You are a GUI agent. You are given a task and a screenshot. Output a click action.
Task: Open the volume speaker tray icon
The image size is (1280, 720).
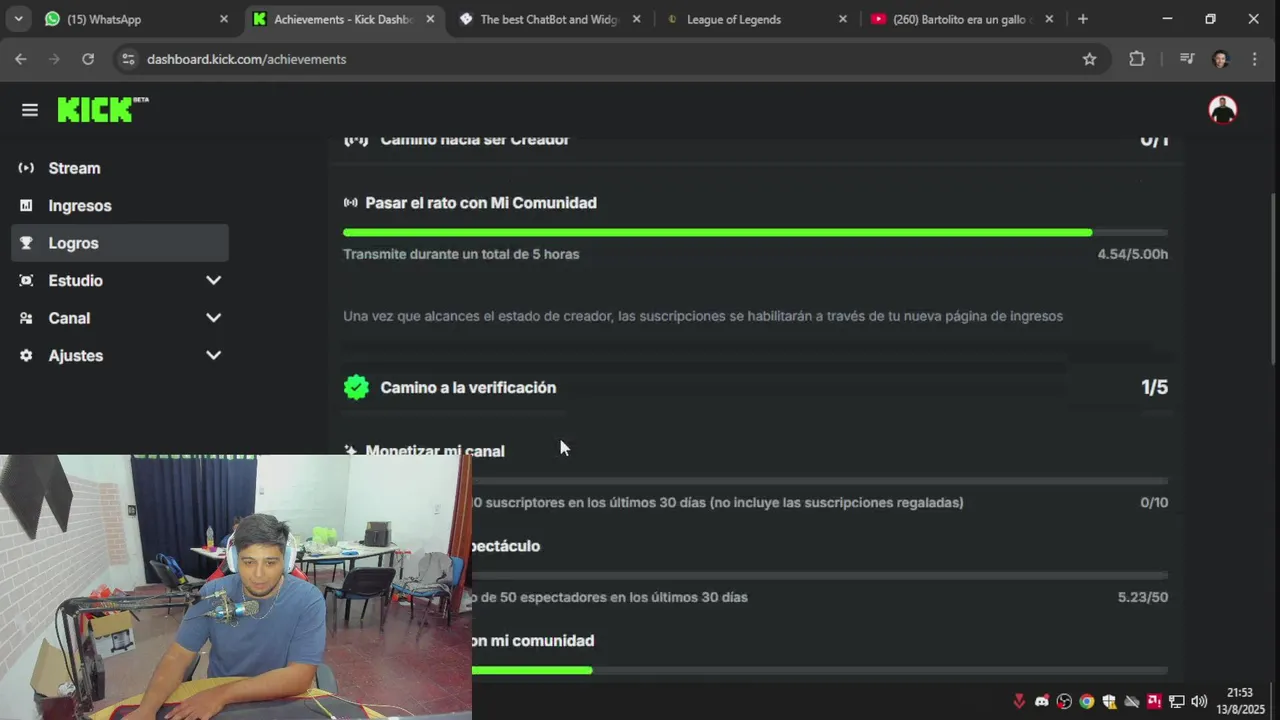(1199, 701)
